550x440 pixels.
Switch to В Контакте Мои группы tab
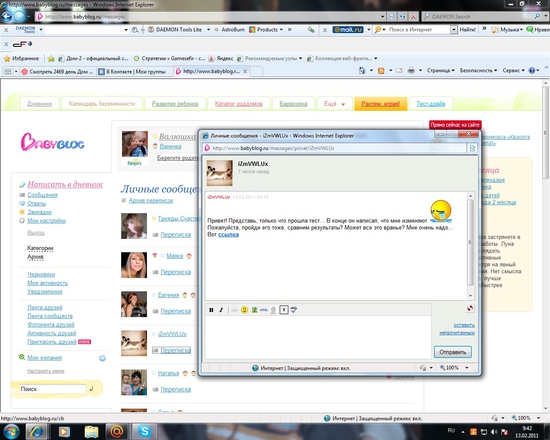coord(134,72)
